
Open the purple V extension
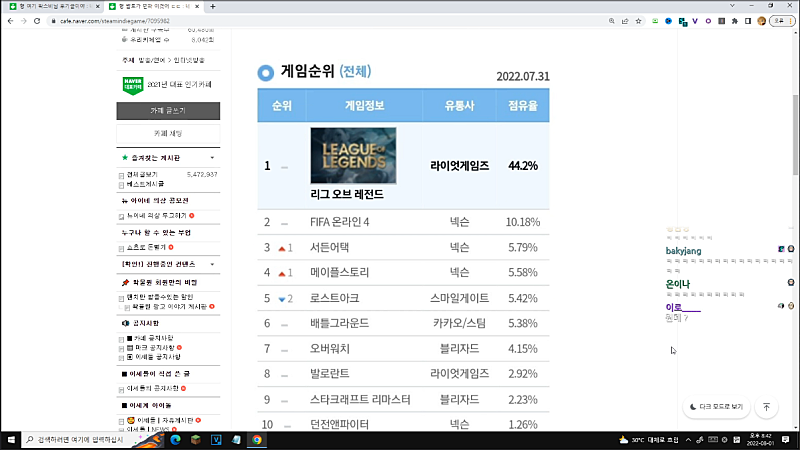(695, 21)
